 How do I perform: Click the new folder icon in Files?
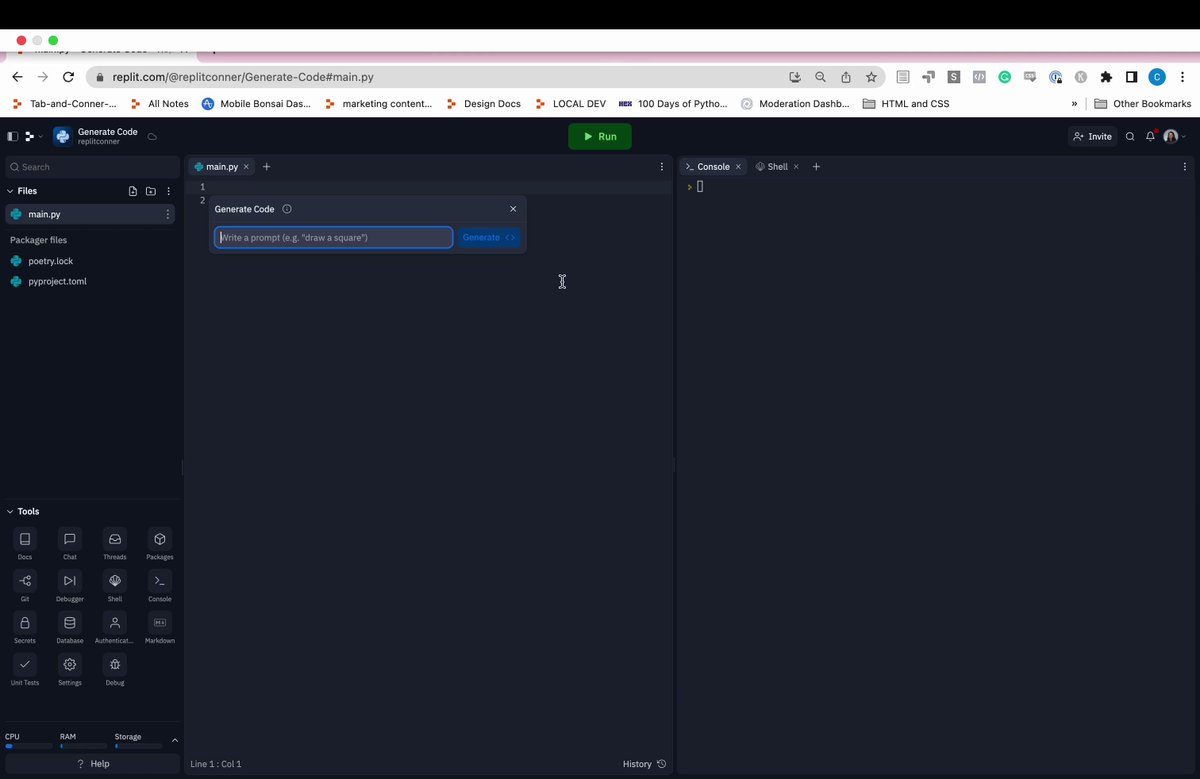(x=151, y=191)
